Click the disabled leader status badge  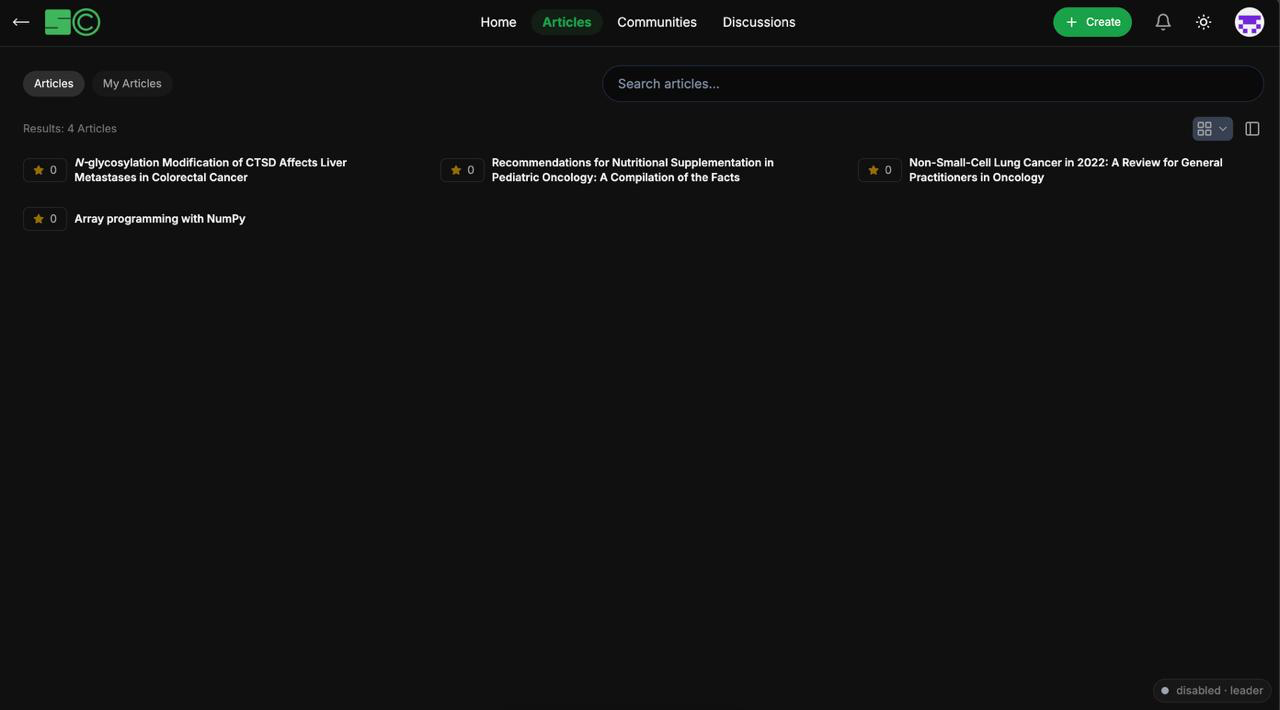coord(1212,691)
